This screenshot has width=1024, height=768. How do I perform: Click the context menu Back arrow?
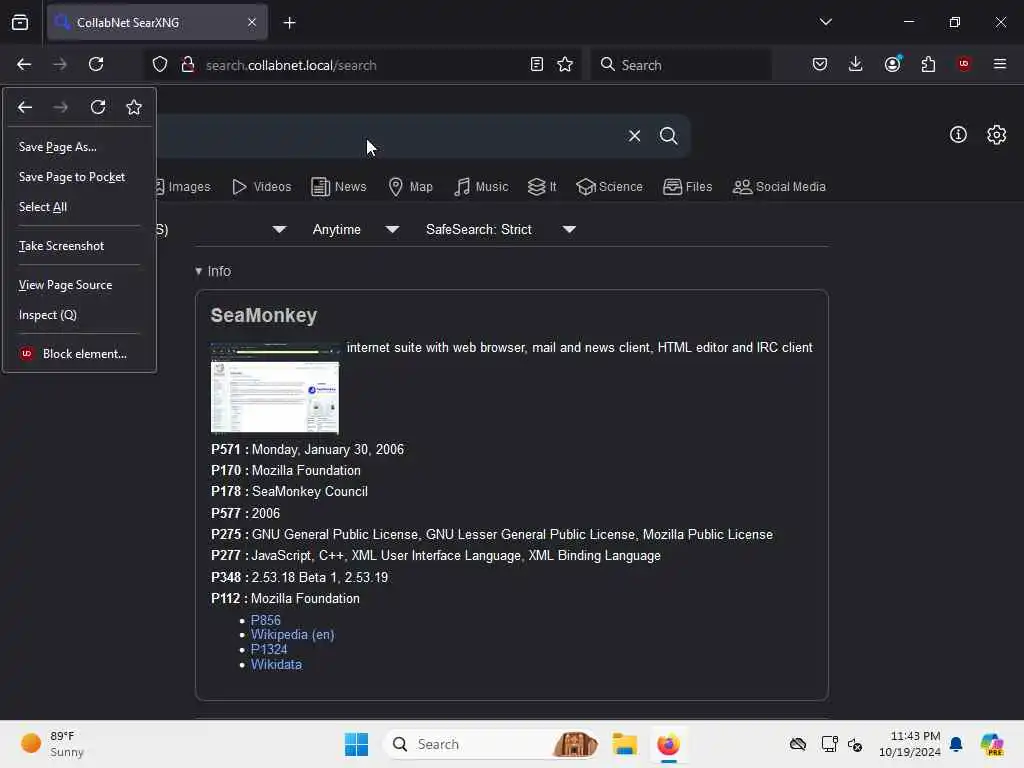point(25,107)
